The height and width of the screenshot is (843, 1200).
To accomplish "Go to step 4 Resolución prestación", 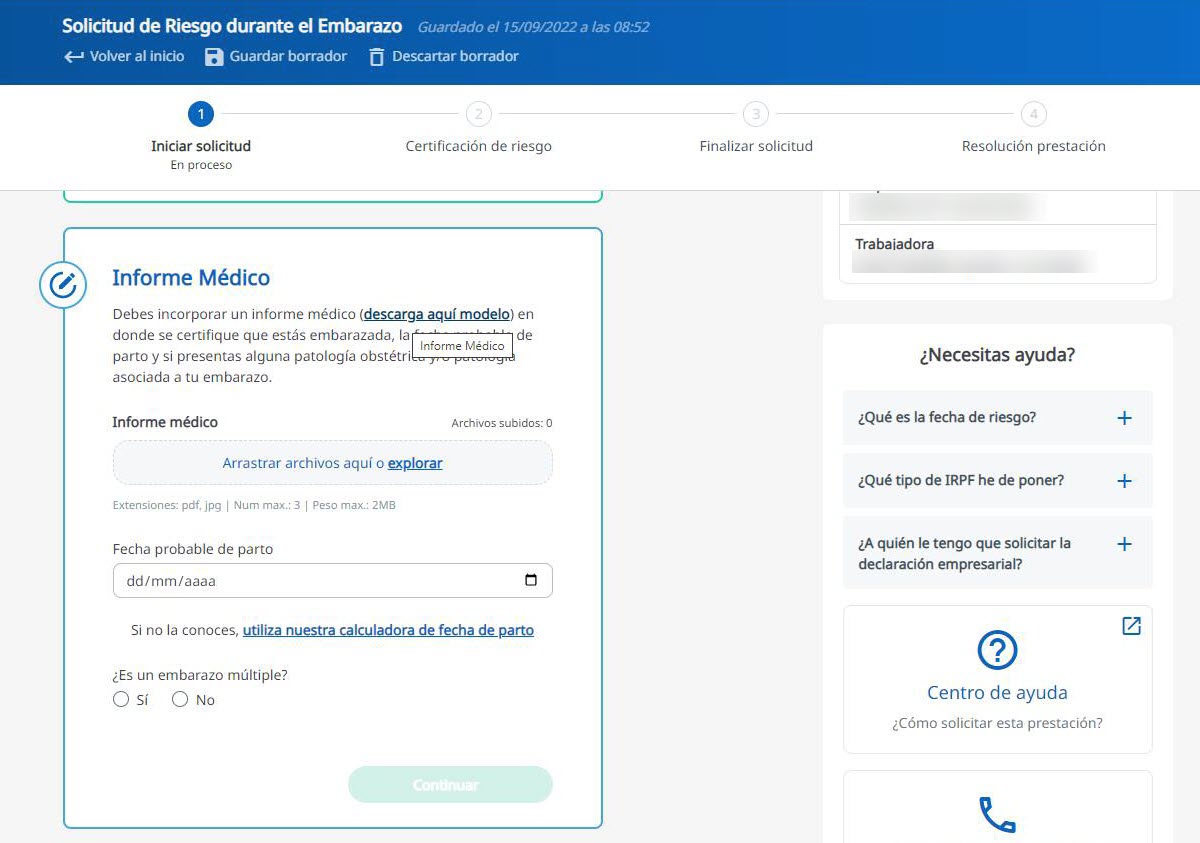I will 1034,114.
